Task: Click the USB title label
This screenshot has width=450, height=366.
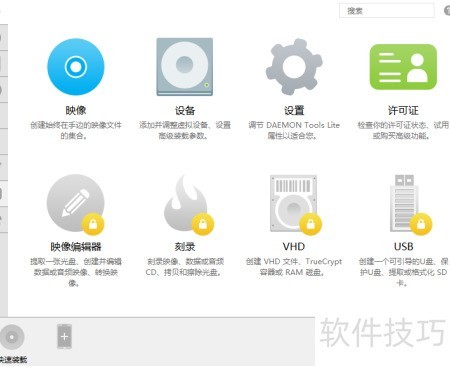Action: pyautogui.click(x=403, y=247)
